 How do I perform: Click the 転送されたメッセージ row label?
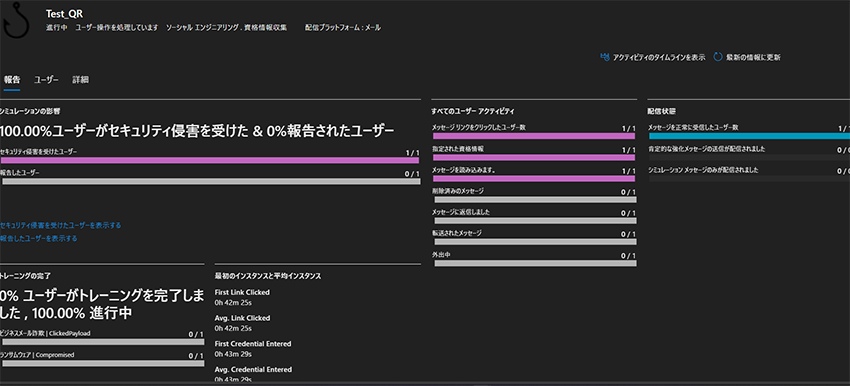[x=456, y=233]
